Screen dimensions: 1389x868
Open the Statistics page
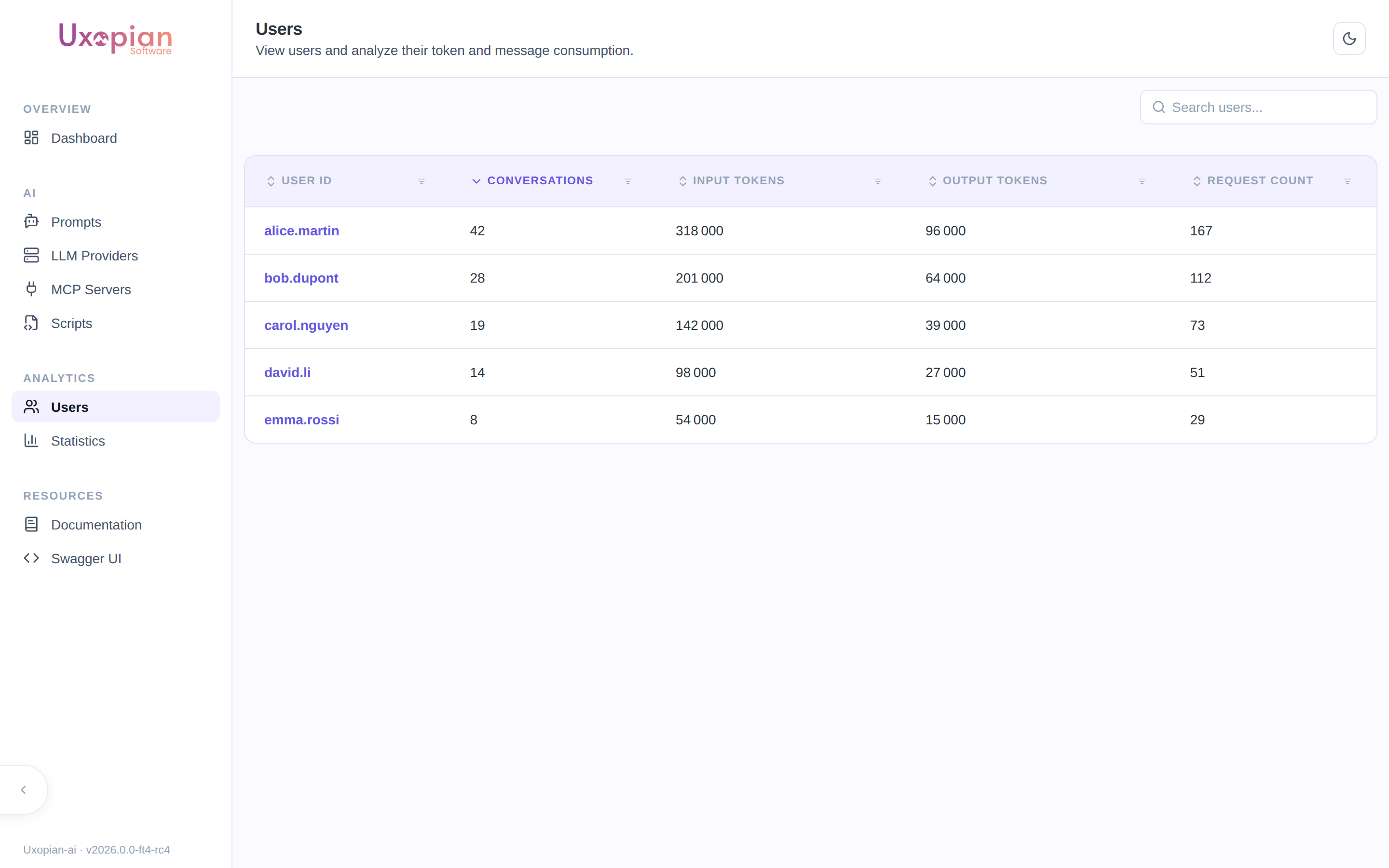pyautogui.click(x=115, y=441)
